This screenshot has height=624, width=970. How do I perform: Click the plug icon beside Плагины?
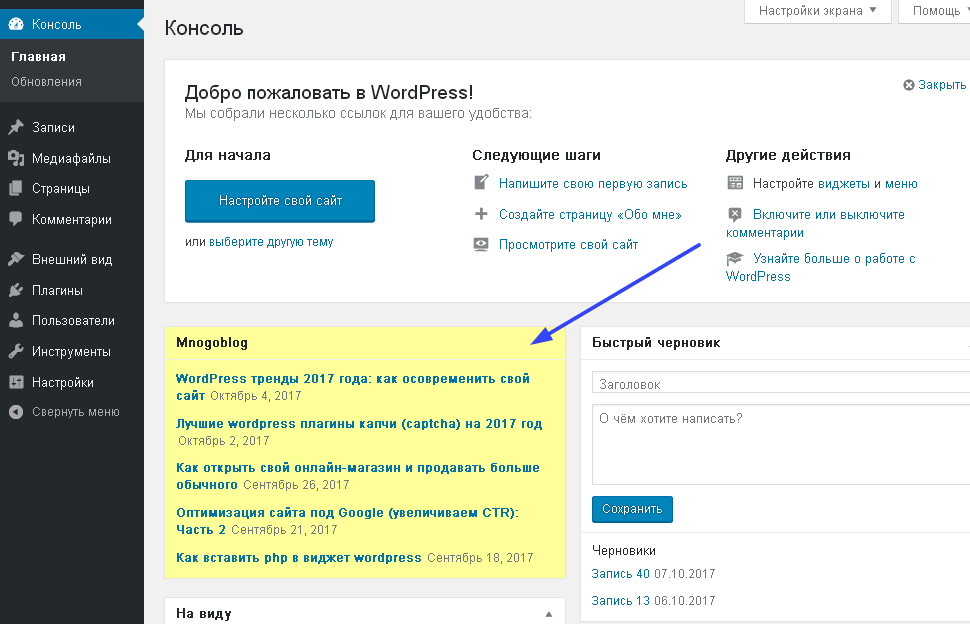pyautogui.click(x=16, y=290)
